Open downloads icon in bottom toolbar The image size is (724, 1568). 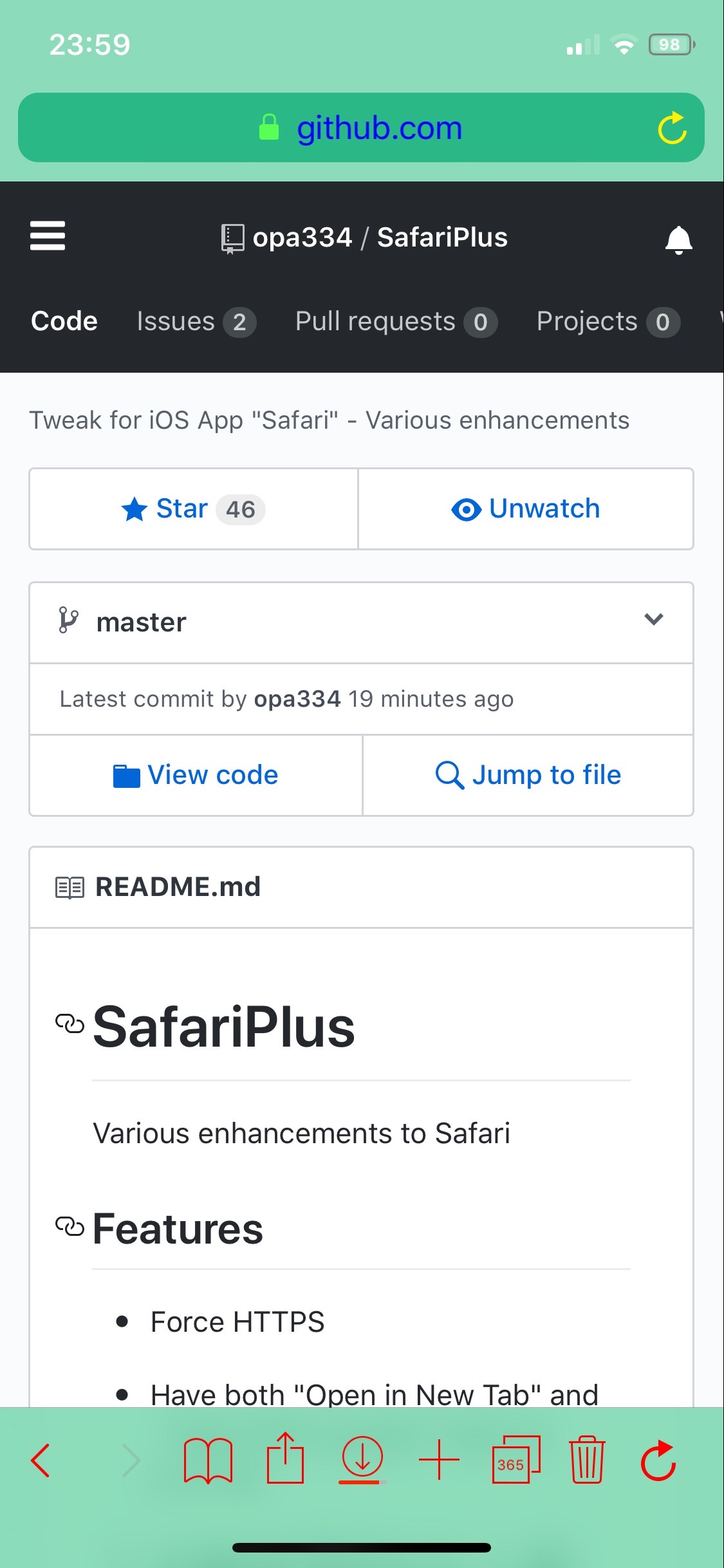point(362,1458)
